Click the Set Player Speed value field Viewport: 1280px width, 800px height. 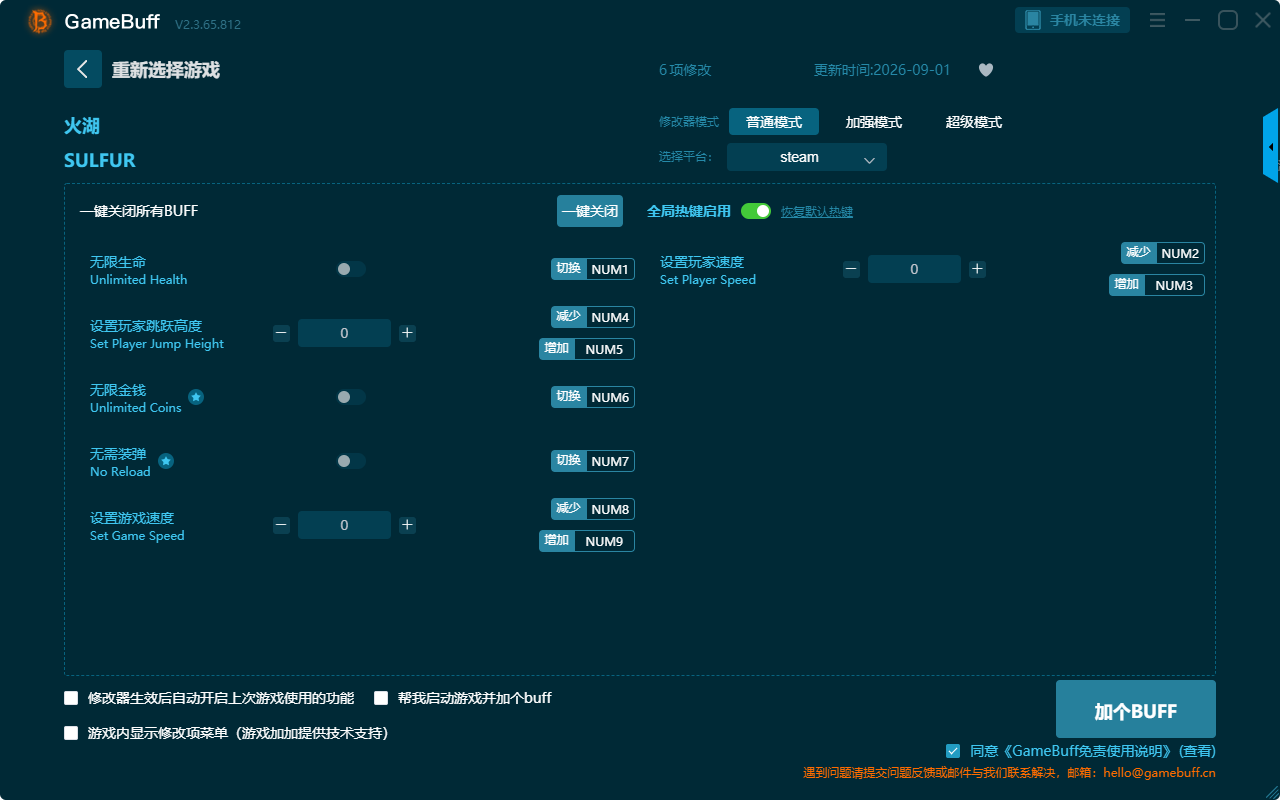click(x=914, y=269)
